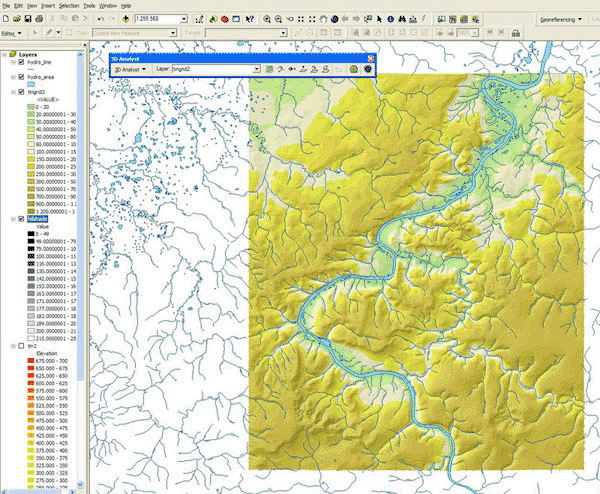
Task: Click the zoom in magnifier tool
Action: [267, 19]
